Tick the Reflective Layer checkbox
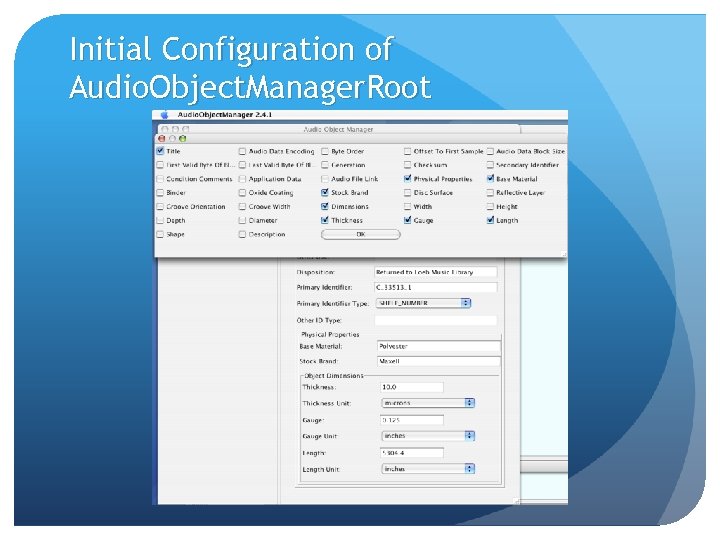The width and height of the screenshot is (720, 540). [490, 192]
